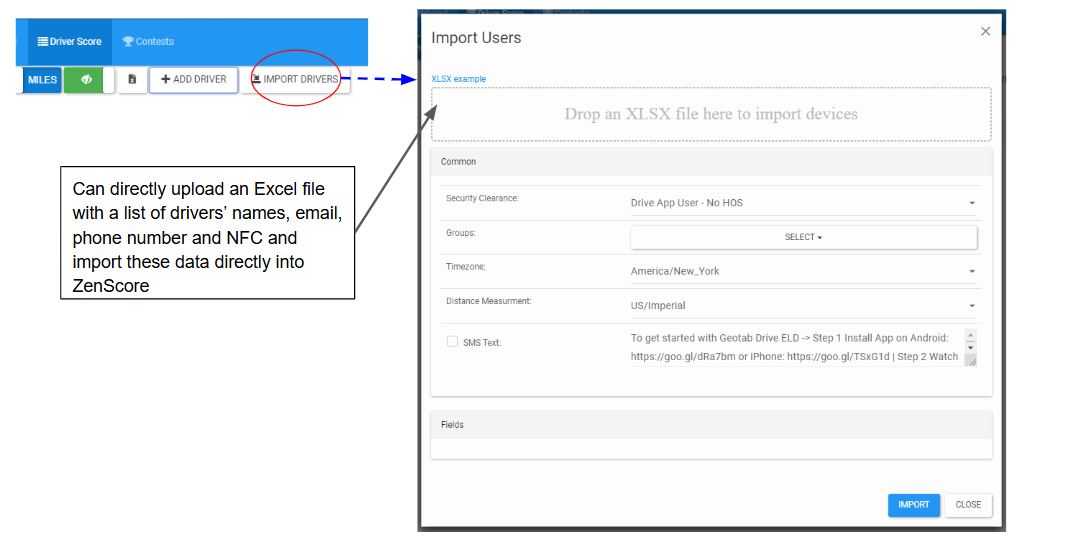Click the plus icon on ADD DRIVER
1078x542 pixels.
pyautogui.click(x=166, y=80)
